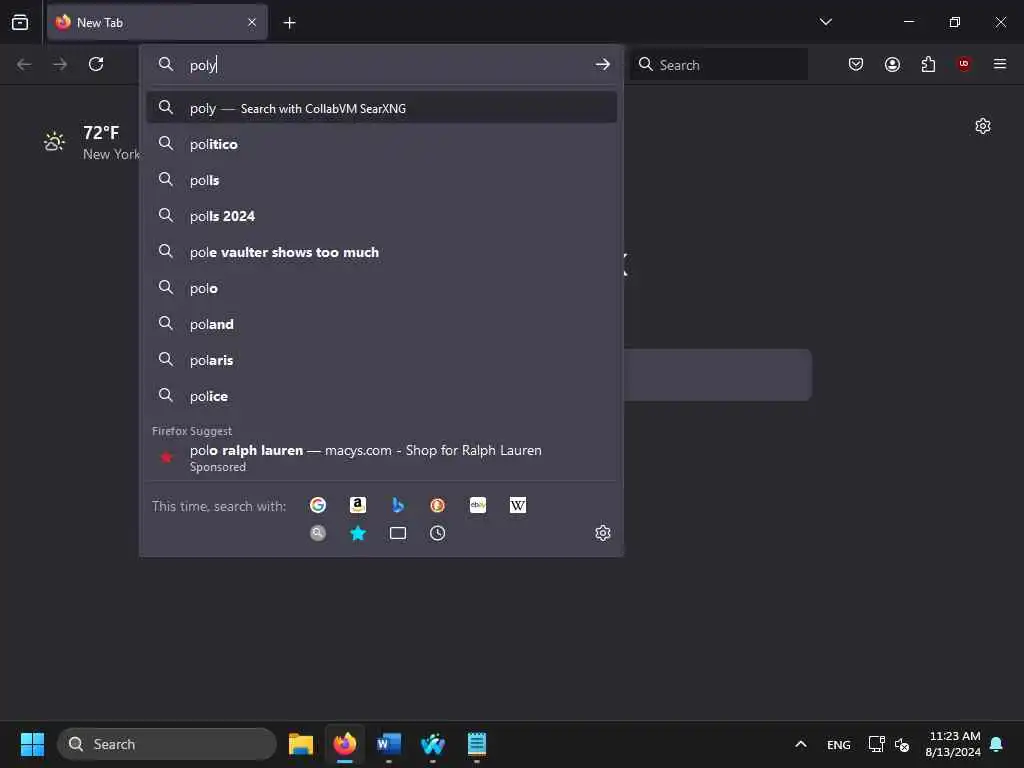This screenshot has width=1024, height=768.
Task: Show hidden system tray icons
Action: pos(801,744)
